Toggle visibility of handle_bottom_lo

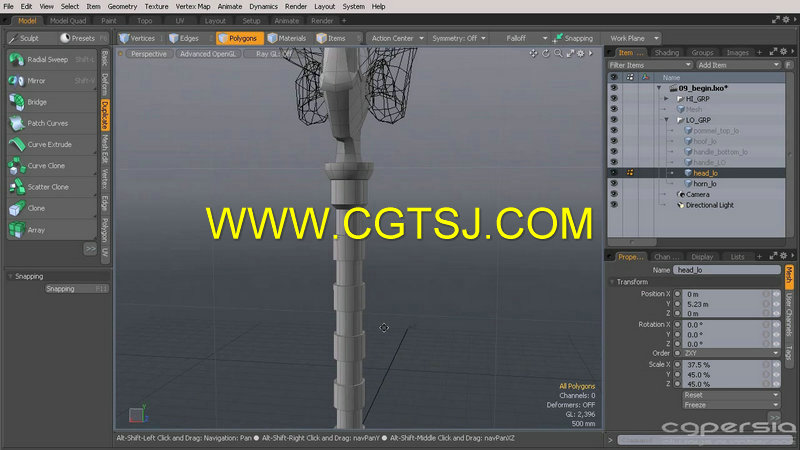click(614, 152)
